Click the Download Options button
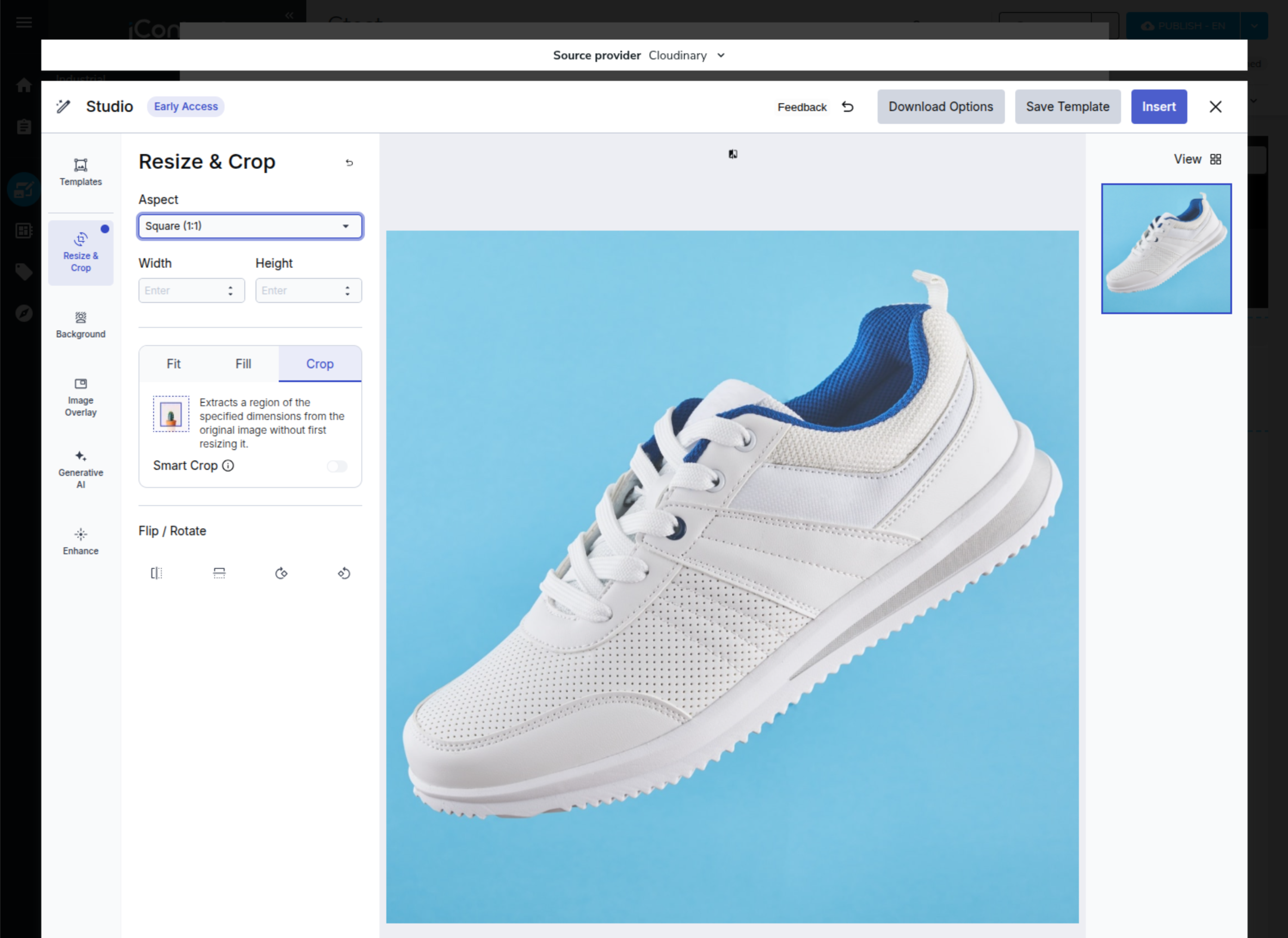The width and height of the screenshot is (1288, 938). coord(940,107)
